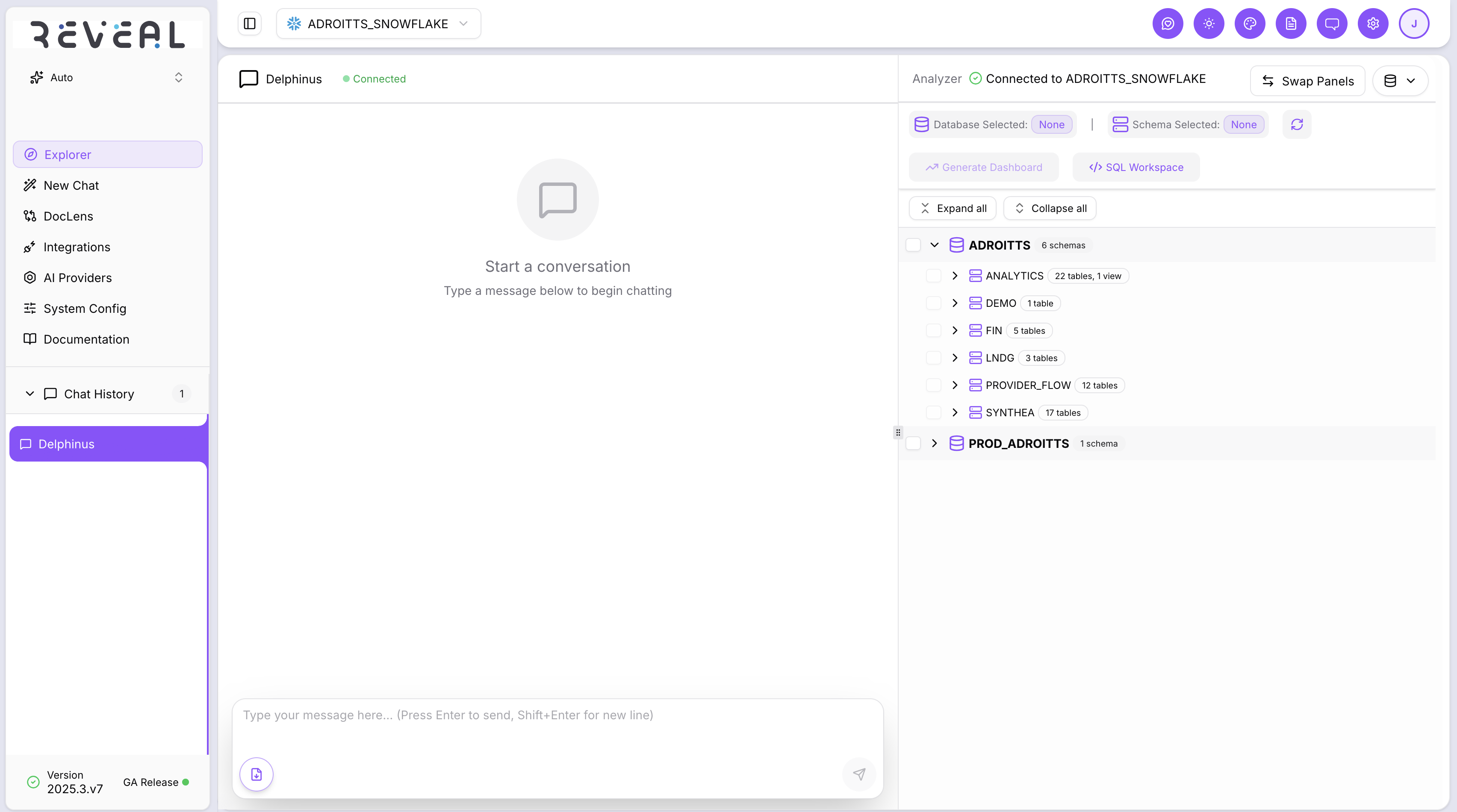Open Documentation in the sidebar
Viewport: 1457px width, 812px height.
[x=107, y=339]
